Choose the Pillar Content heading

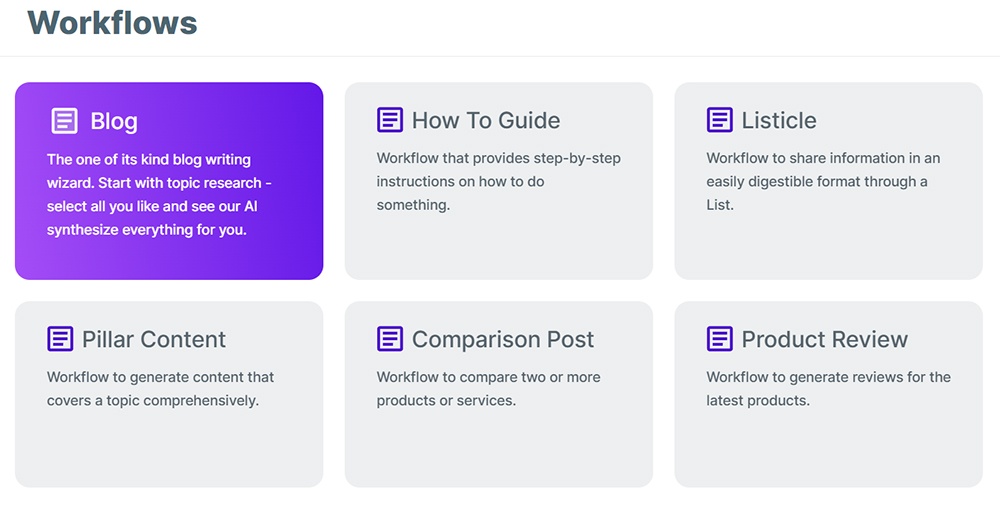154,339
